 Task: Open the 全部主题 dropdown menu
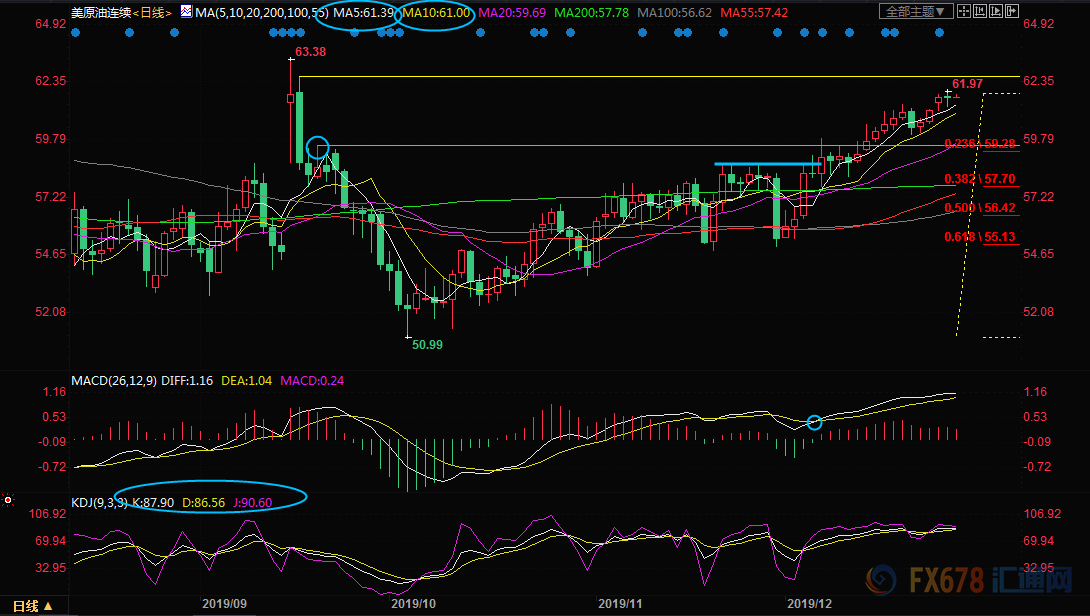[x=915, y=11]
